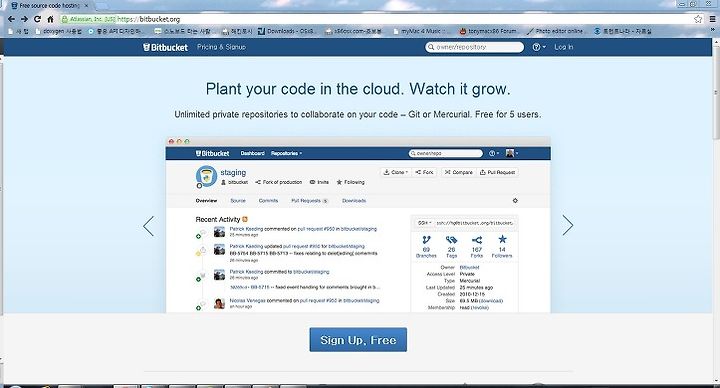
Task: Click the magnifier icon in the search box
Action: coord(431,47)
